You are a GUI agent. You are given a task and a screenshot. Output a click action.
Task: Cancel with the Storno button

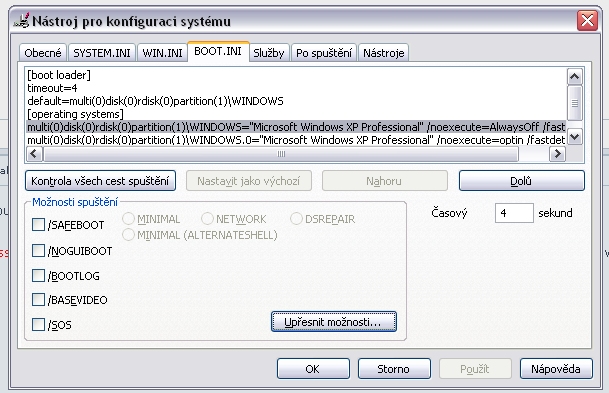click(x=394, y=369)
